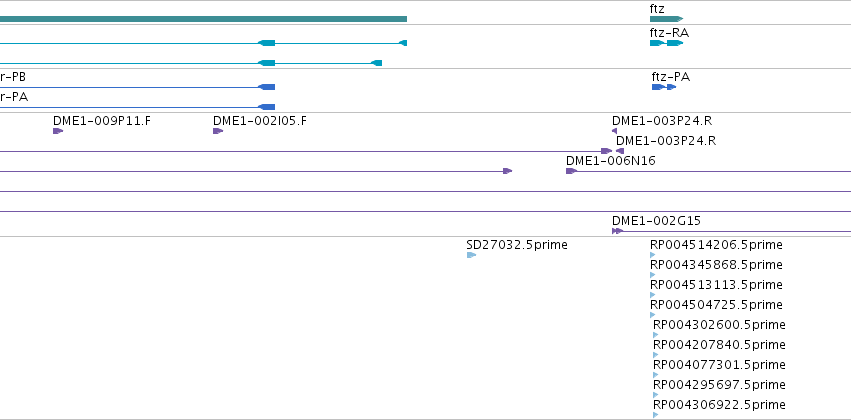851x420 pixels.
Task: Click the ftz-RA transcript label
Action: pos(669,33)
